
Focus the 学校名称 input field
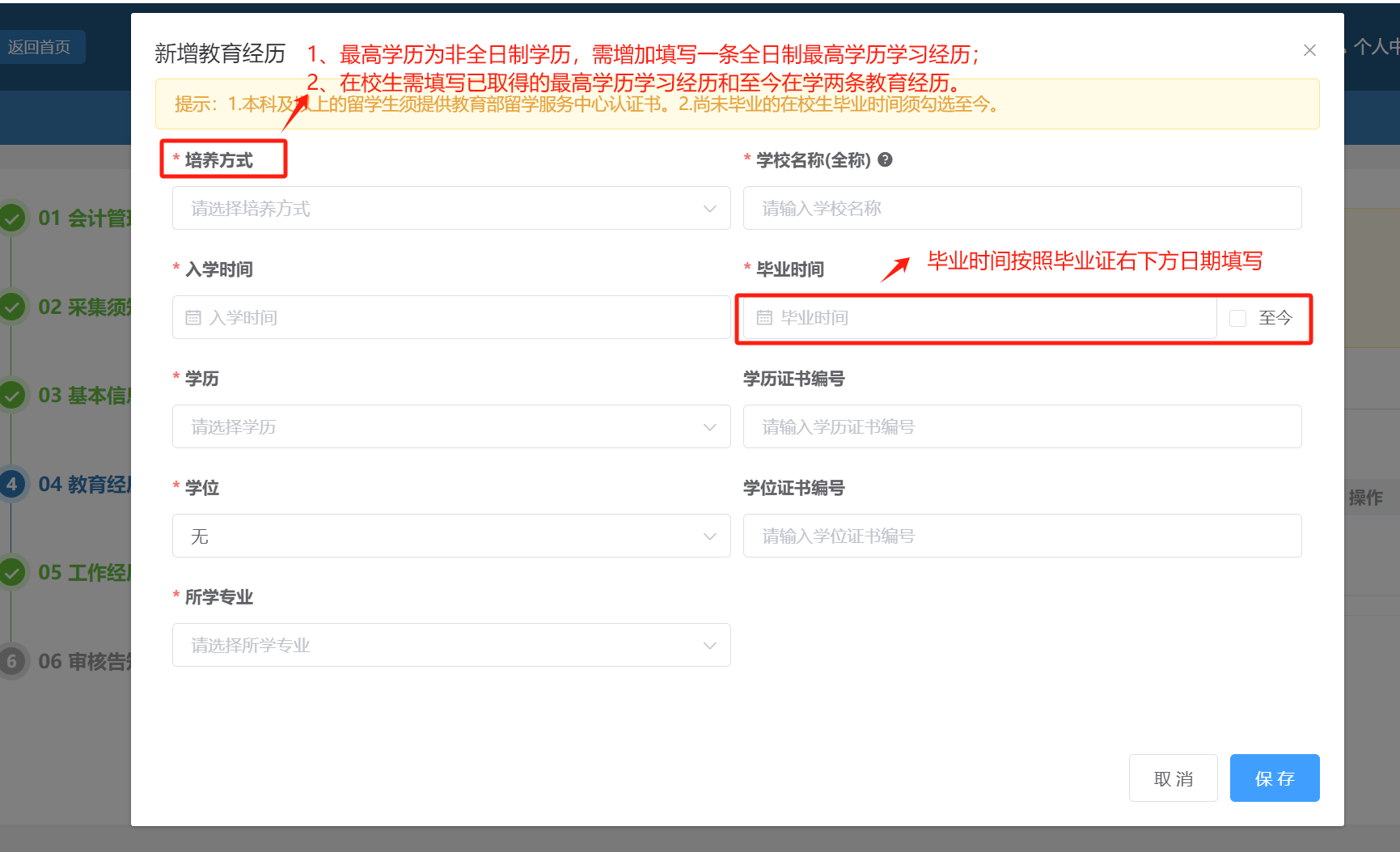1021,209
